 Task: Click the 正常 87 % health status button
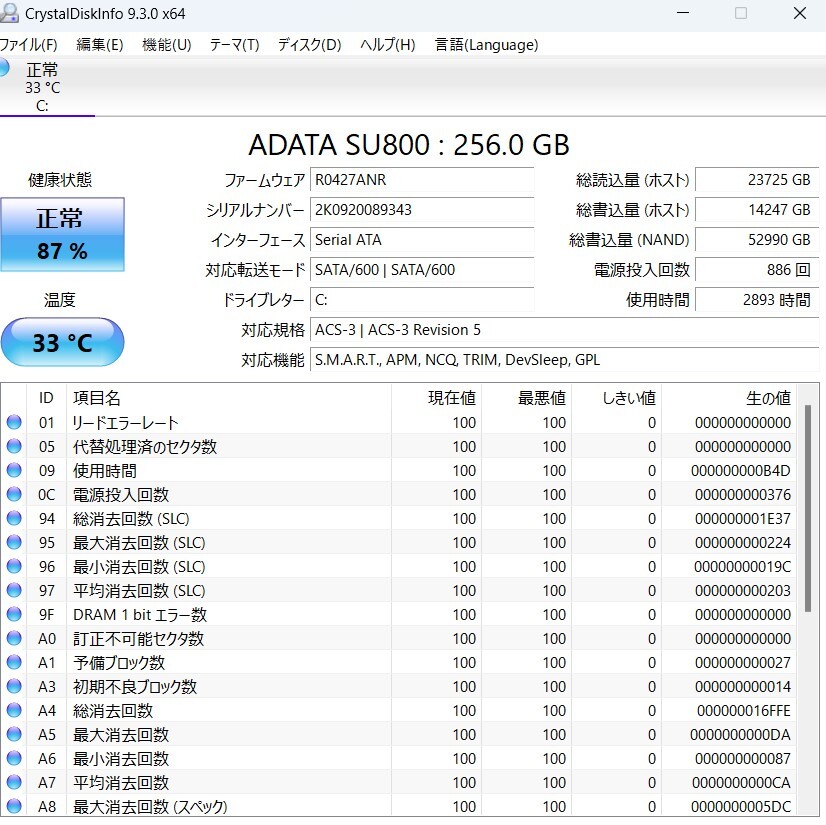(63, 234)
